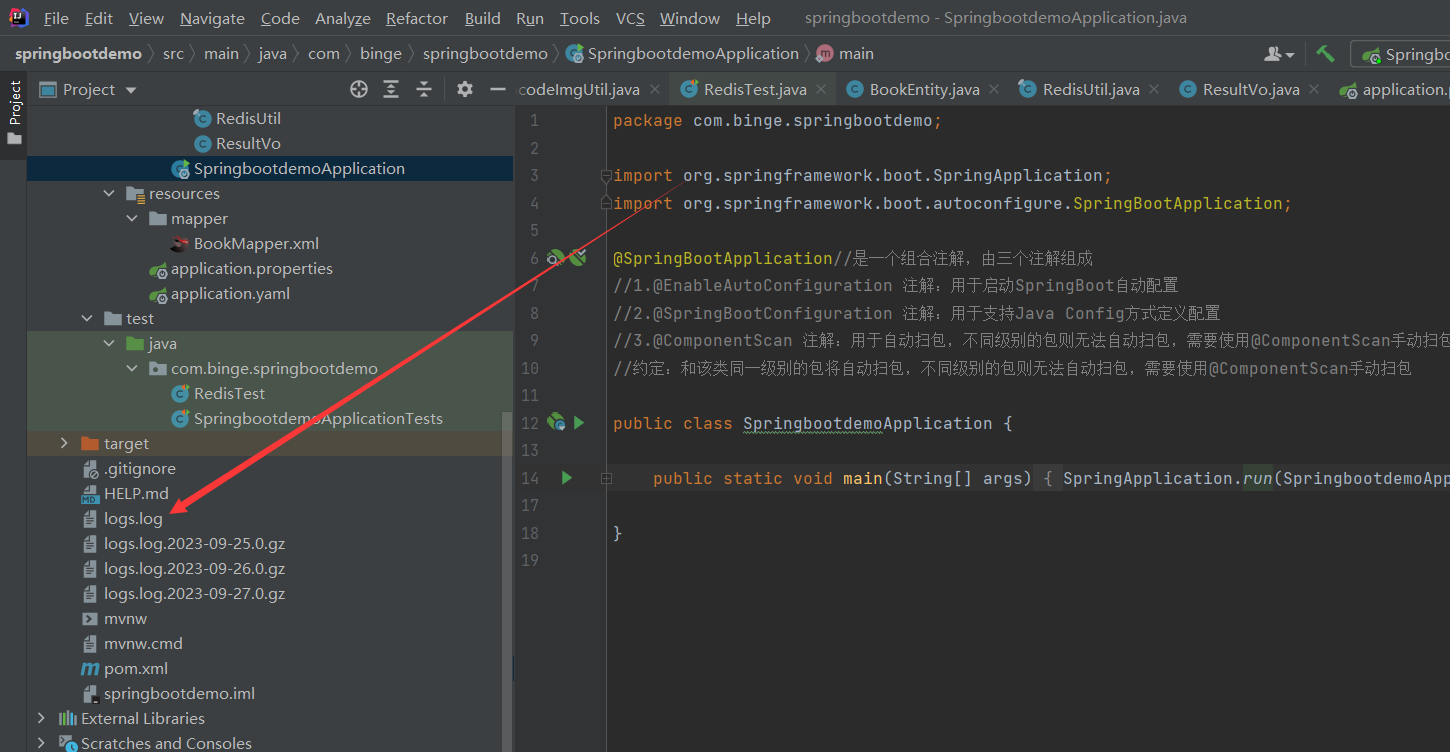Click the first Spring gutter icon beside @SpringBootApplication

pyautogui.click(x=555, y=258)
